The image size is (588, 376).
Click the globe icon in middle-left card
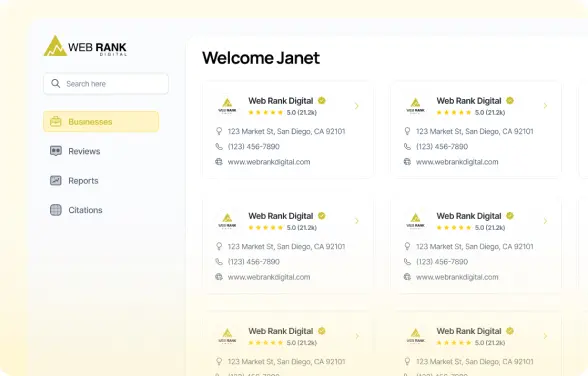[219, 277]
